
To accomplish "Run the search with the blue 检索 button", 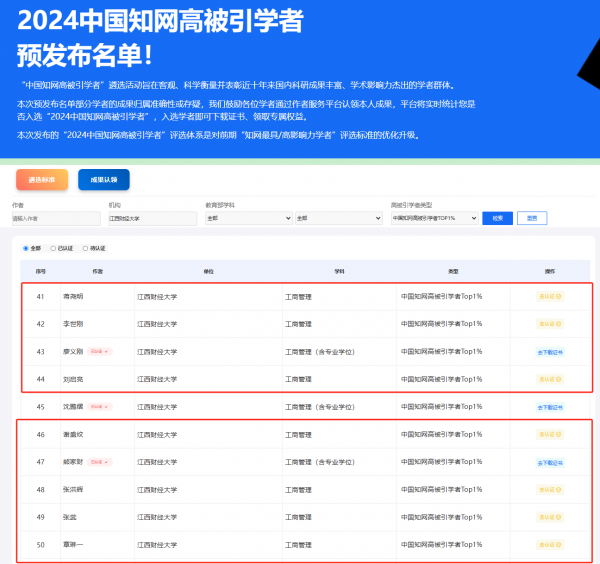I will 497,218.
